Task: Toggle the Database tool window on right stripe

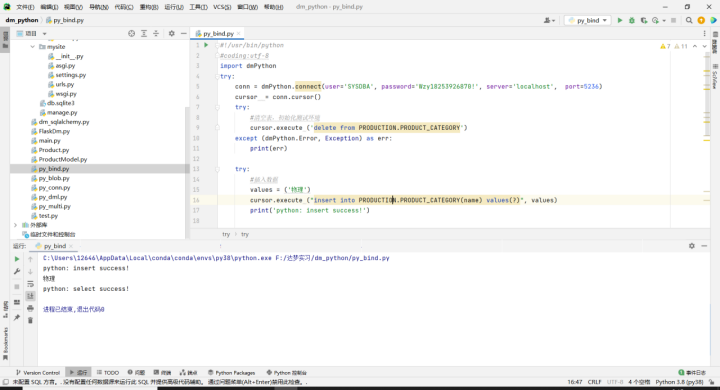Action: point(715,42)
